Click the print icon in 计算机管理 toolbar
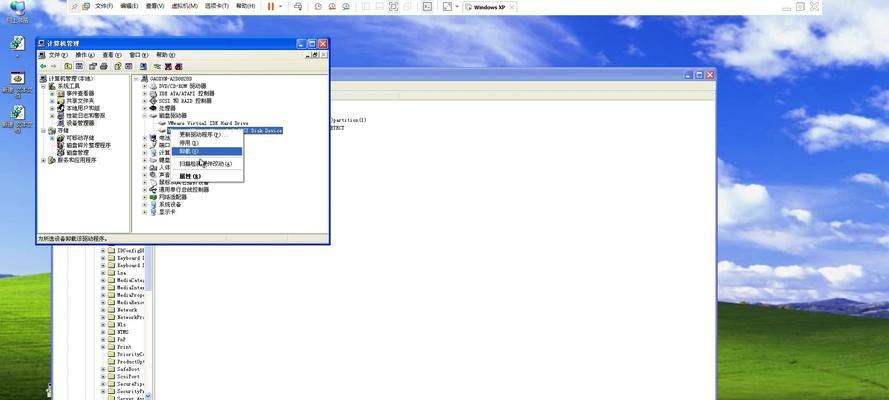The width and height of the screenshot is (889, 400). pyautogui.click(x=104, y=66)
